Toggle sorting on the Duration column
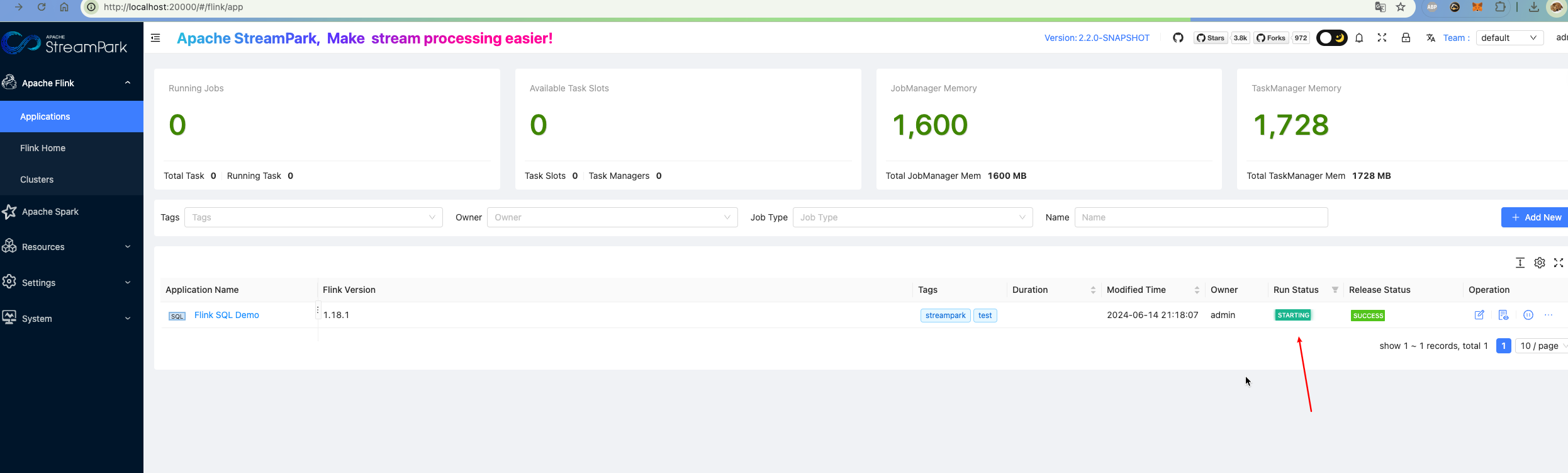 click(x=1093, y=290)
